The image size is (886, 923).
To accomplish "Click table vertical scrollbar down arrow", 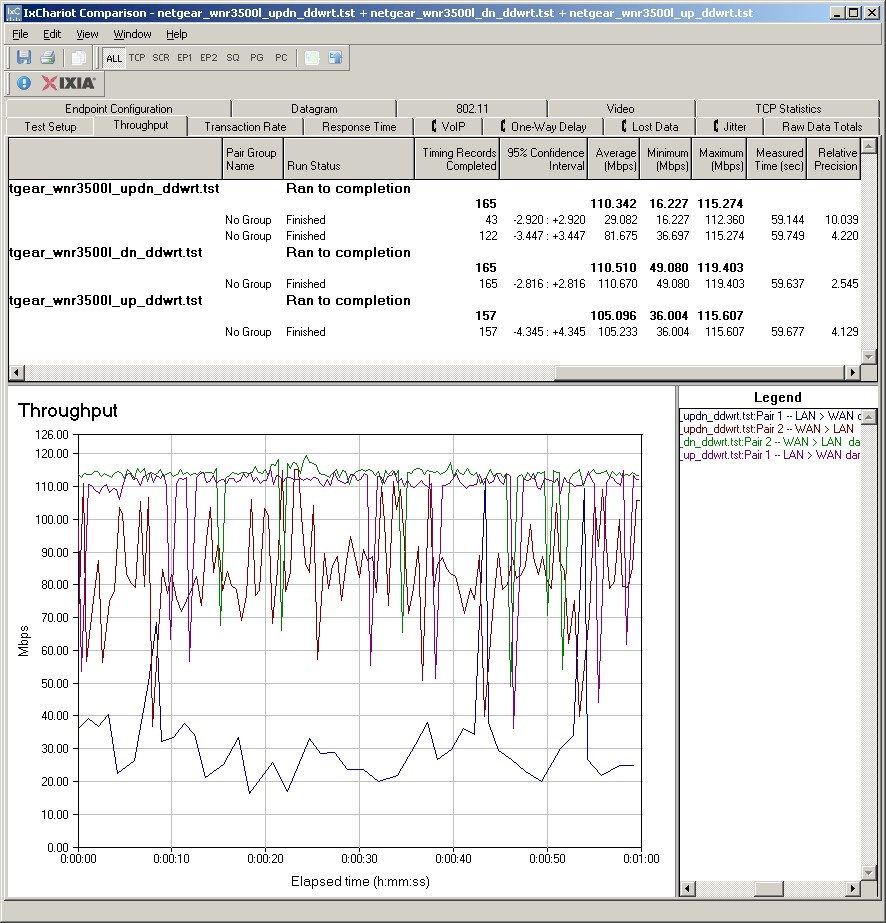I will 868,357.
